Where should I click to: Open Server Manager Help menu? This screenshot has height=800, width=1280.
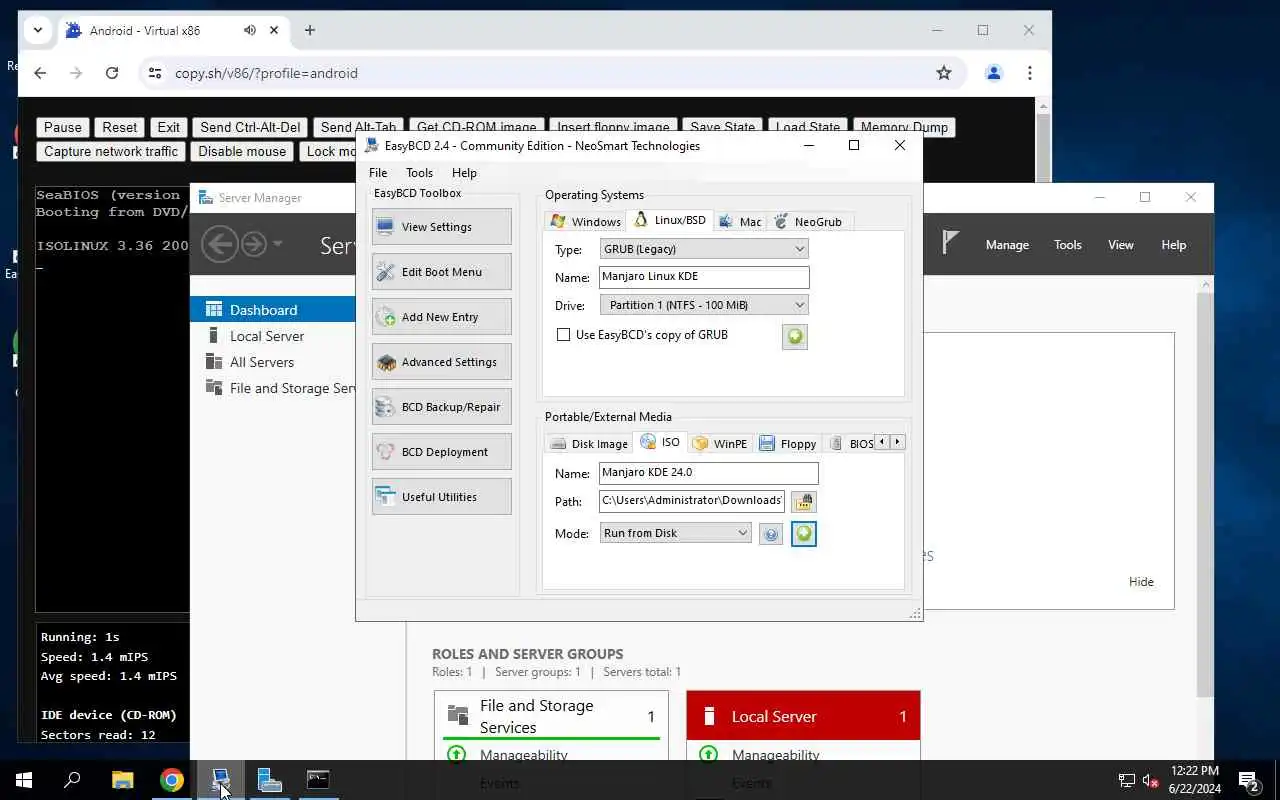[x=1174, y=245]
